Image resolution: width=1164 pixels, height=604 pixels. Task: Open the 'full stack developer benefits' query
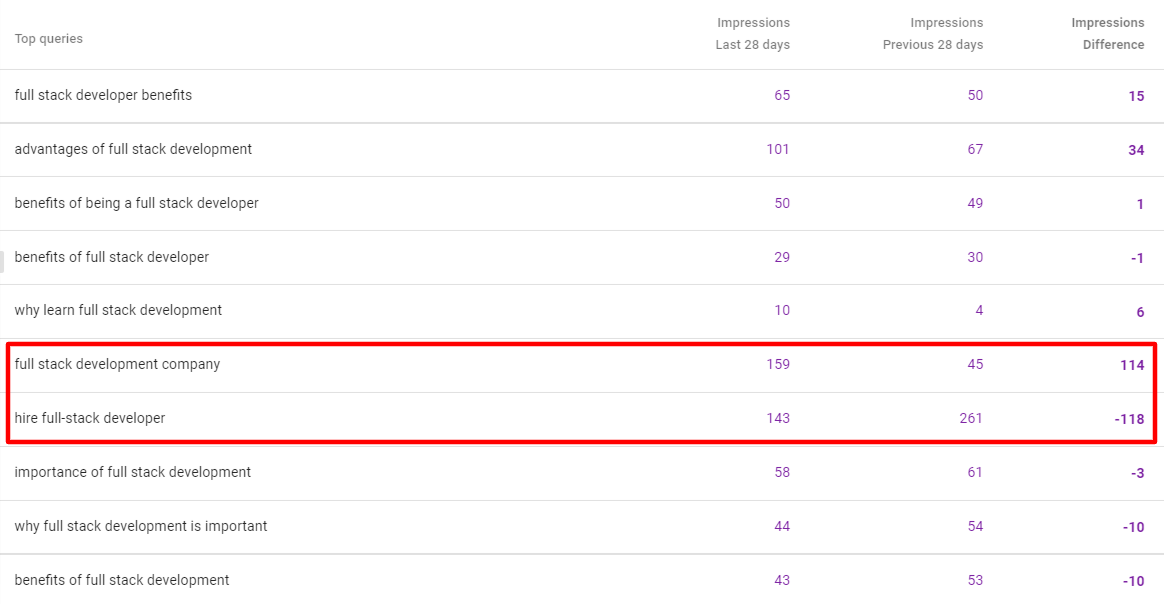pyautogui.click(x=103, y=96)
